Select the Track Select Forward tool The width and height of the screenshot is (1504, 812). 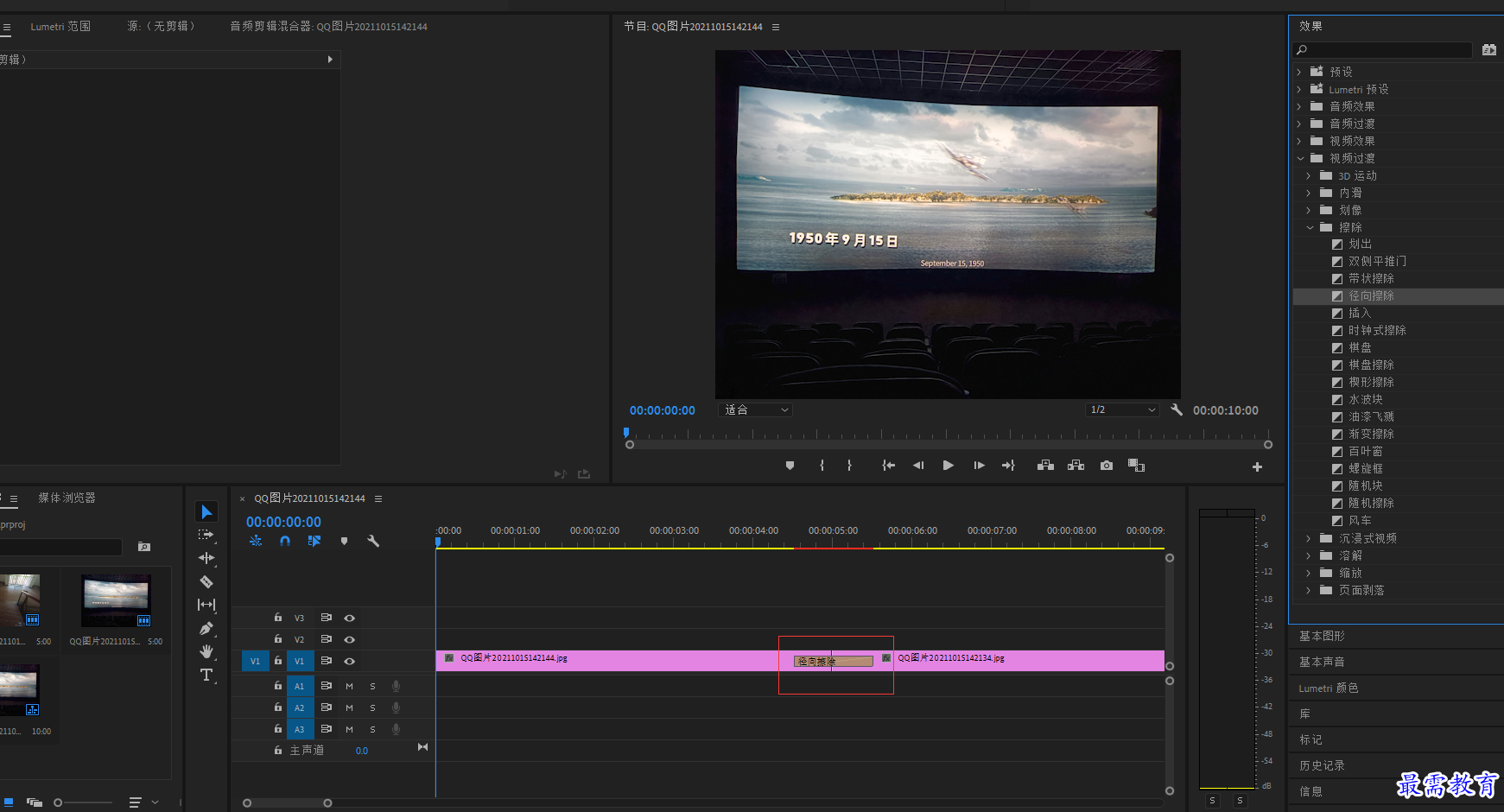[x=206, y=535]
